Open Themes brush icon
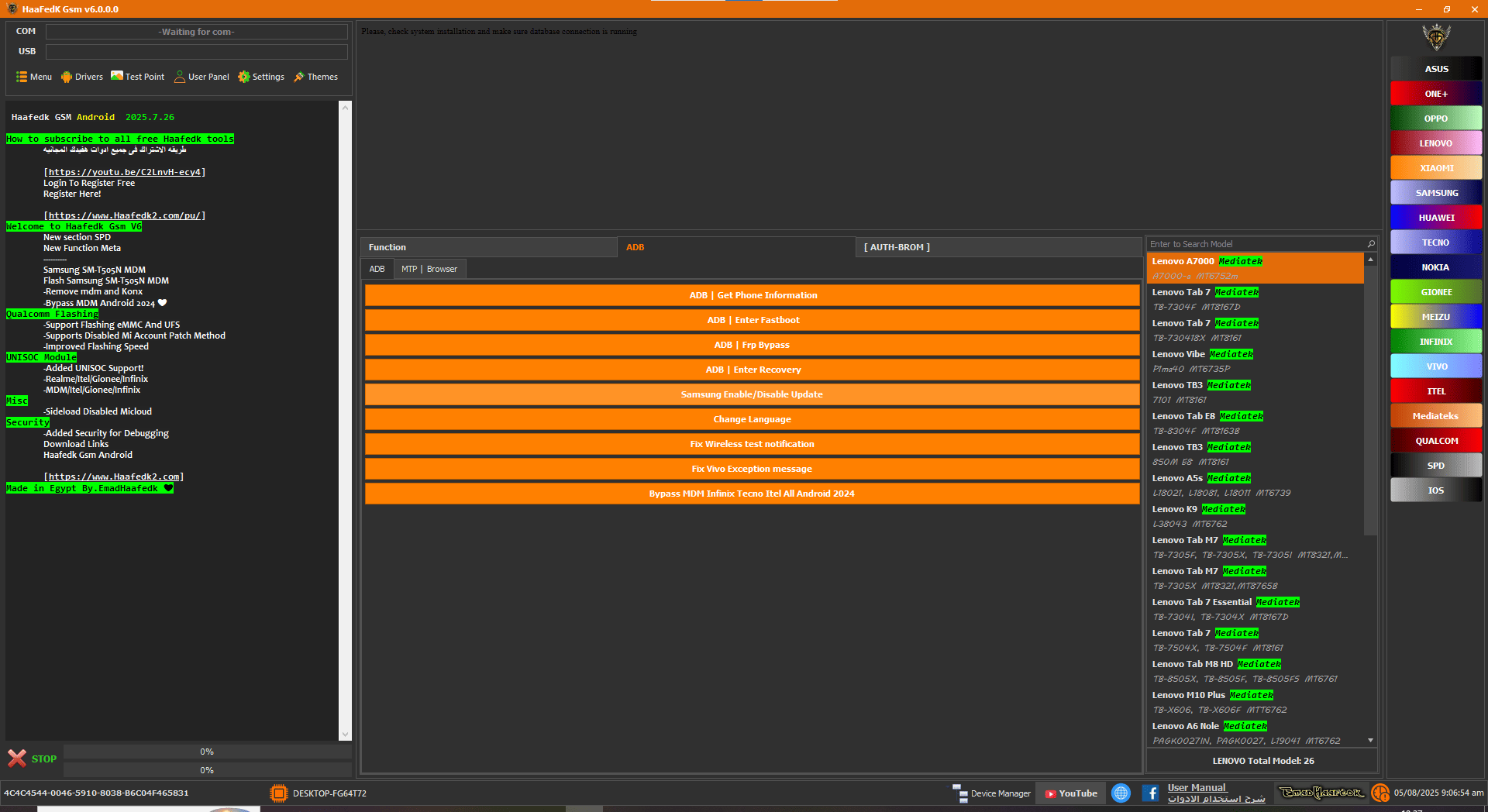The width and height of the screenshot is (1488, 812). [x=299, y=77]
